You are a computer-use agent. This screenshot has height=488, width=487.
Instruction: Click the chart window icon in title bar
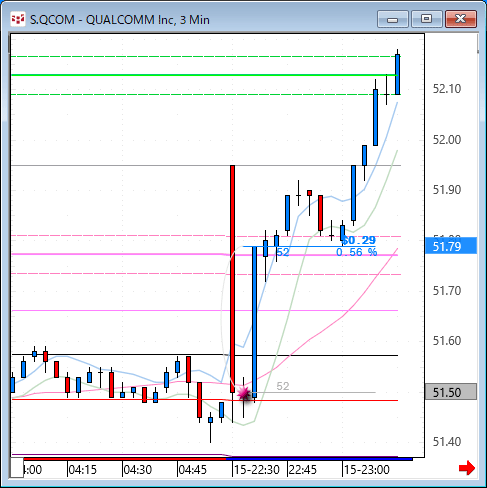[18, 19]
